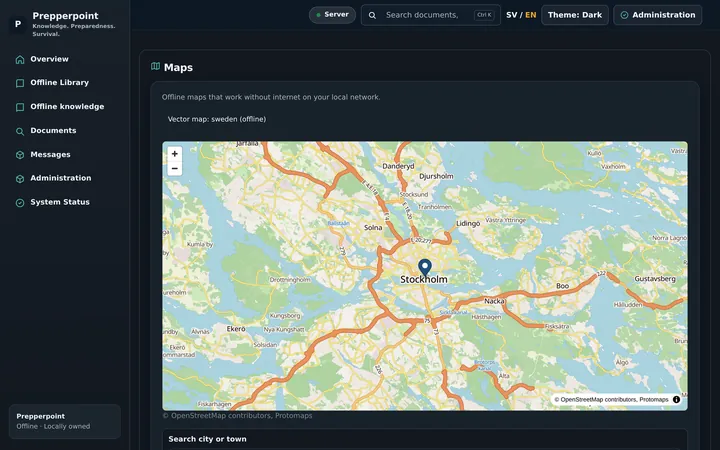Click the System Status checkmark icon
This screenshot has width=720, height=450.
point(20,202)
